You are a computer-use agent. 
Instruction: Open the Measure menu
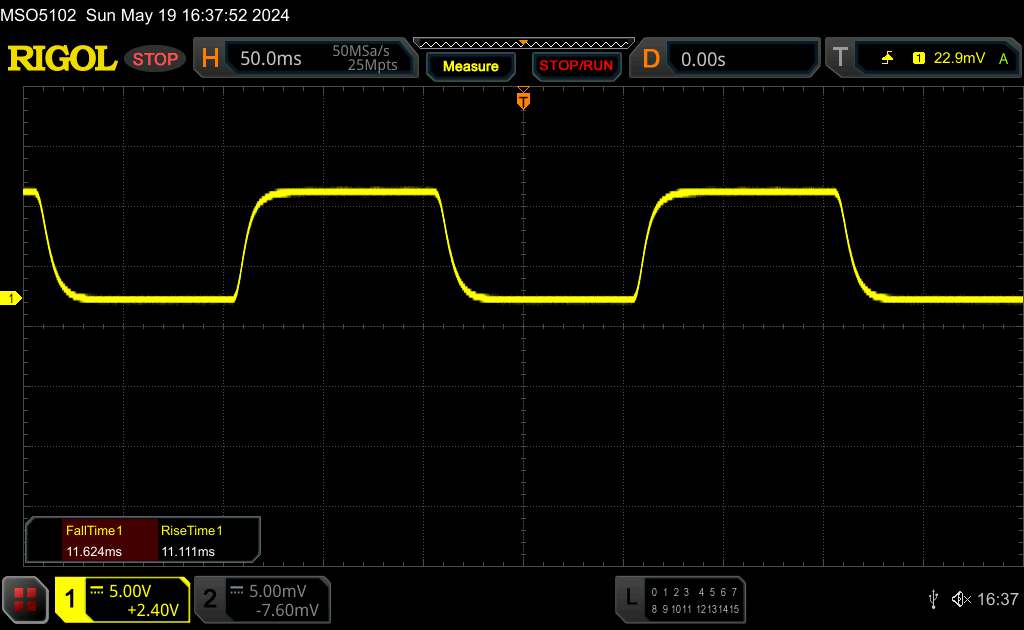click(x=471, y=66)
